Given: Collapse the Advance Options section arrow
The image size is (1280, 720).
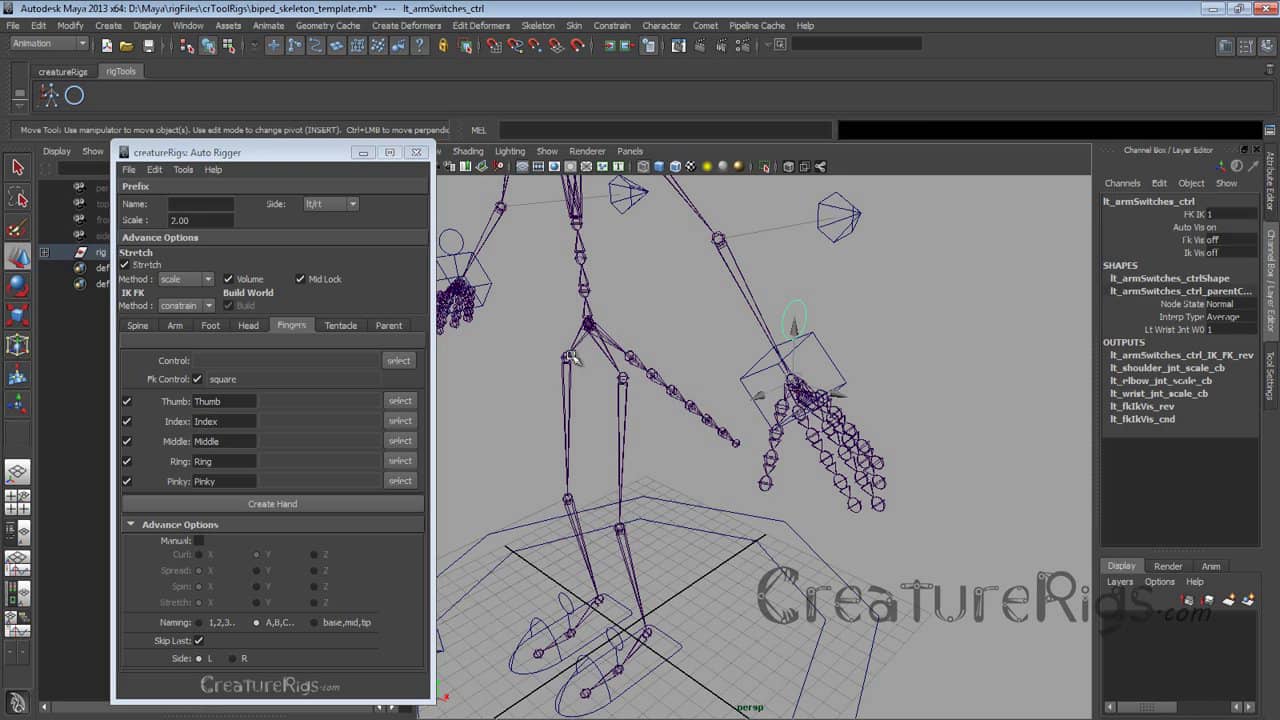Looking at the screenshot, I should click(131, 524).
